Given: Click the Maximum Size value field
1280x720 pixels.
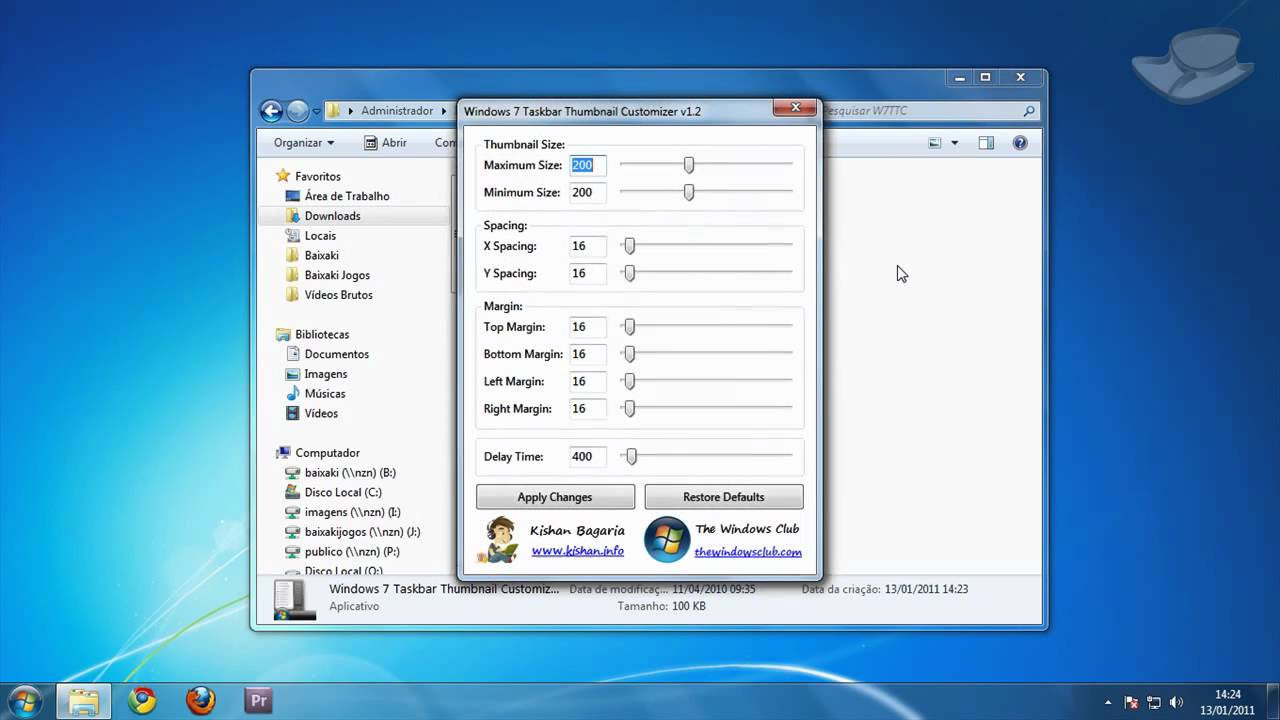Looking at the screenshot, I should coord(588,165).
